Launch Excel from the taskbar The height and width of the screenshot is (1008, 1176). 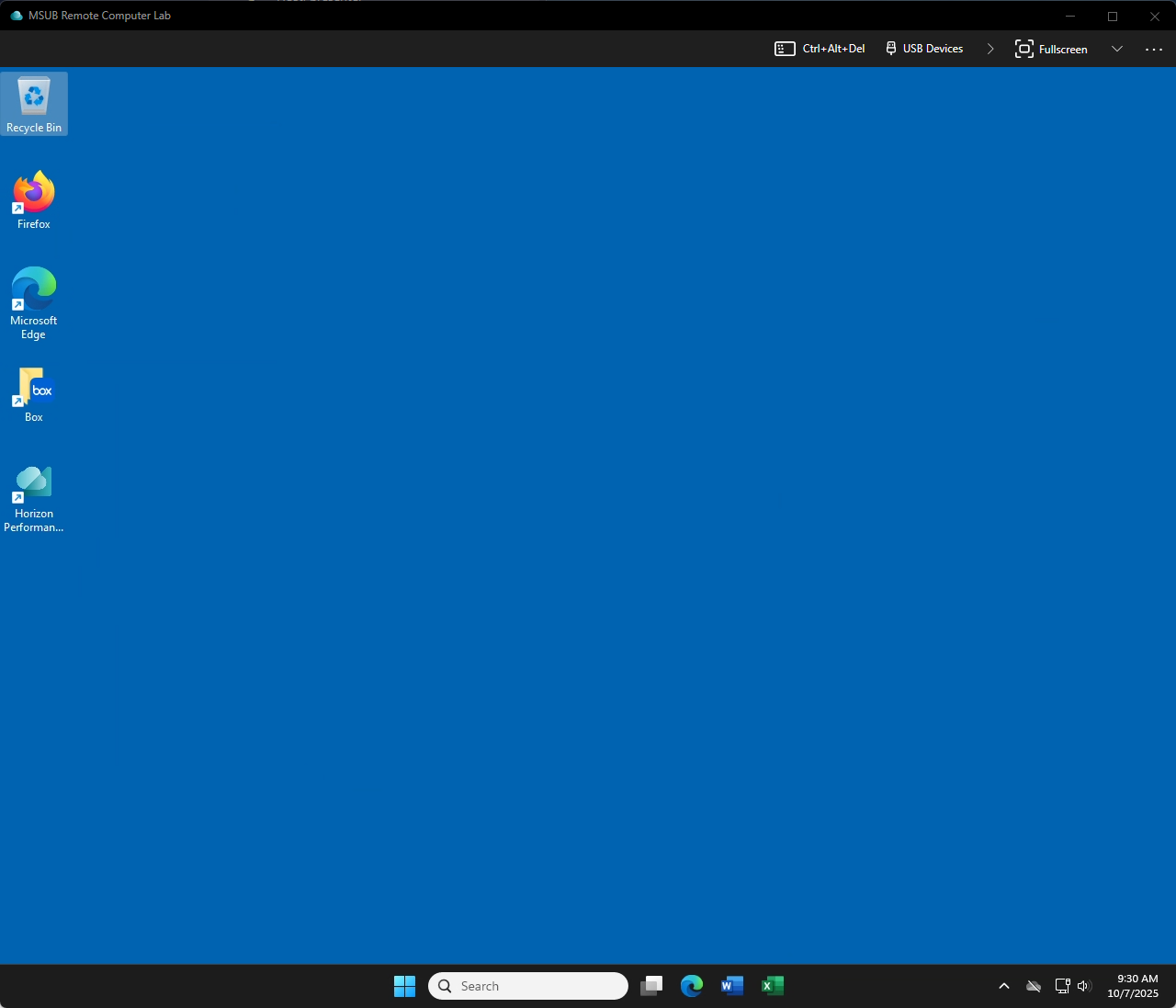[773, 986]
